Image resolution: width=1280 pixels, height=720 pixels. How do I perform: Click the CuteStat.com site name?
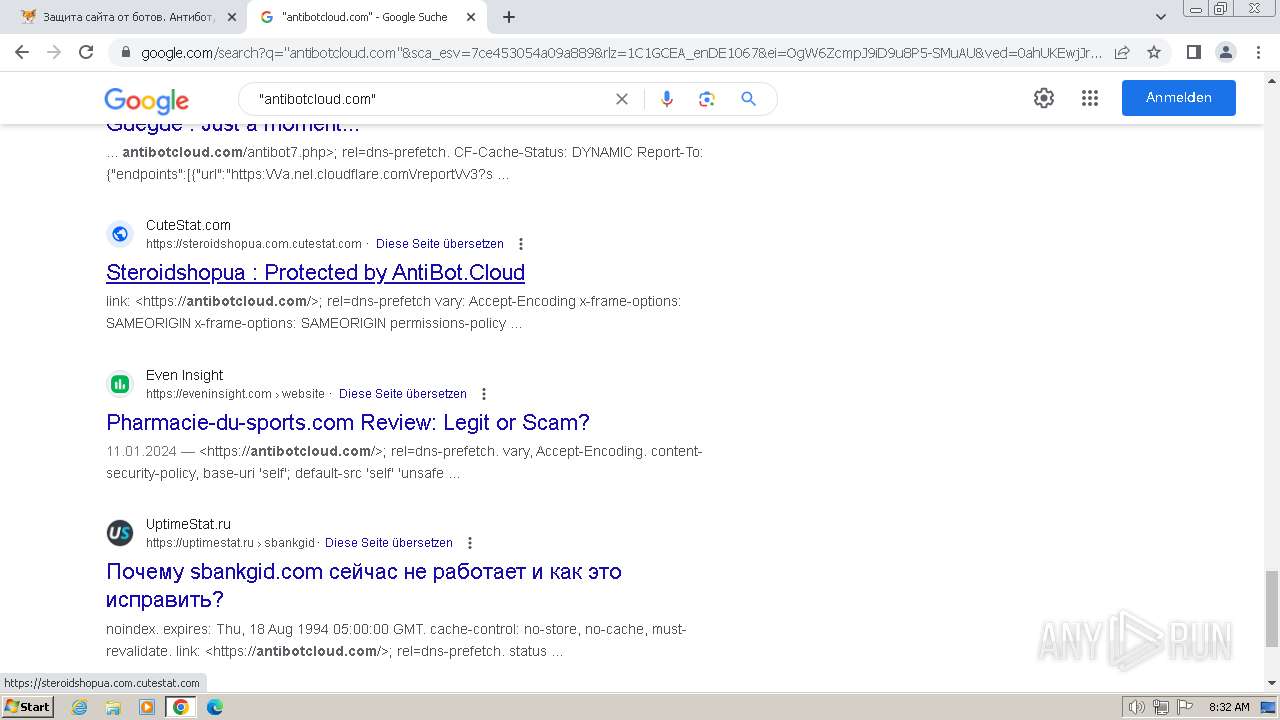[188, 225]
